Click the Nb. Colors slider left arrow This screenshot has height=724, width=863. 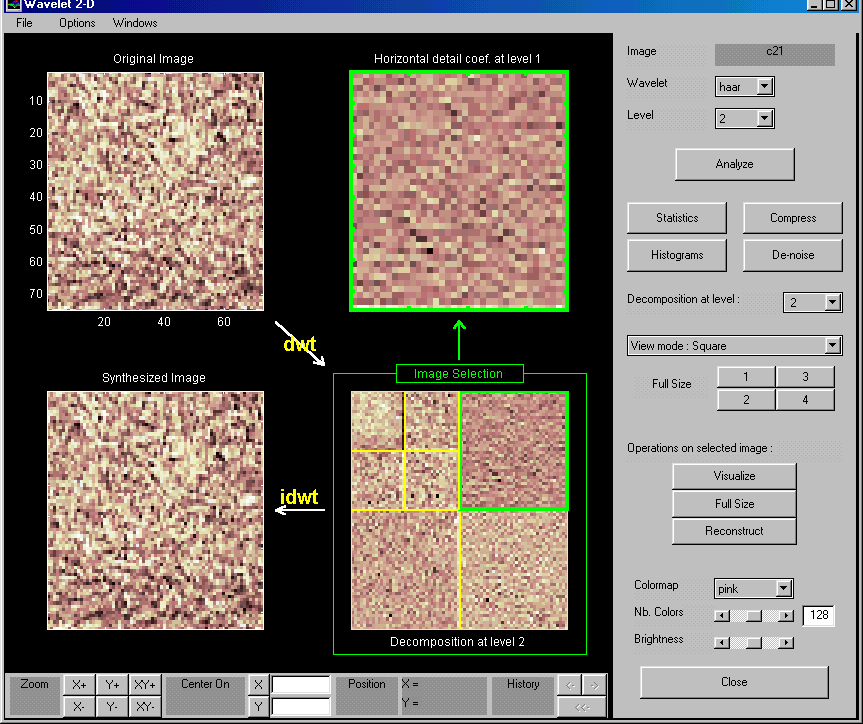point(721,615)
